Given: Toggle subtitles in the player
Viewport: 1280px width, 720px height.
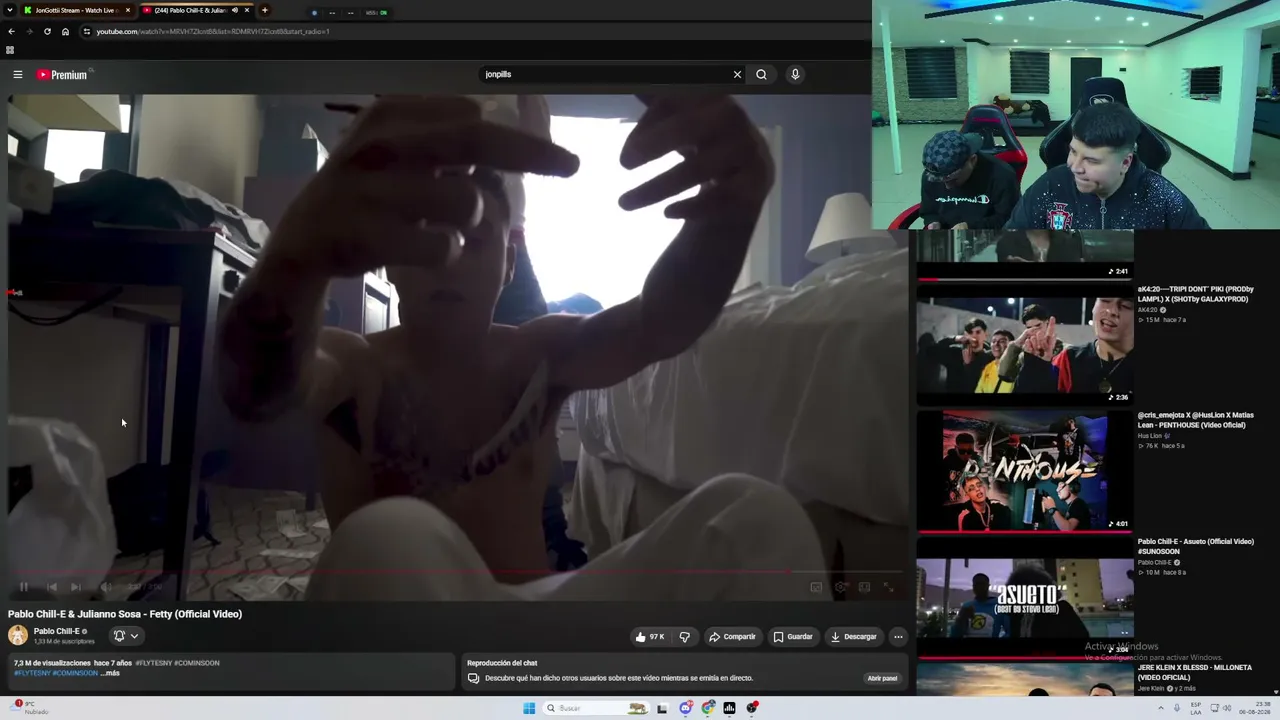Looking at the screenshot, I should coord(816,587).
